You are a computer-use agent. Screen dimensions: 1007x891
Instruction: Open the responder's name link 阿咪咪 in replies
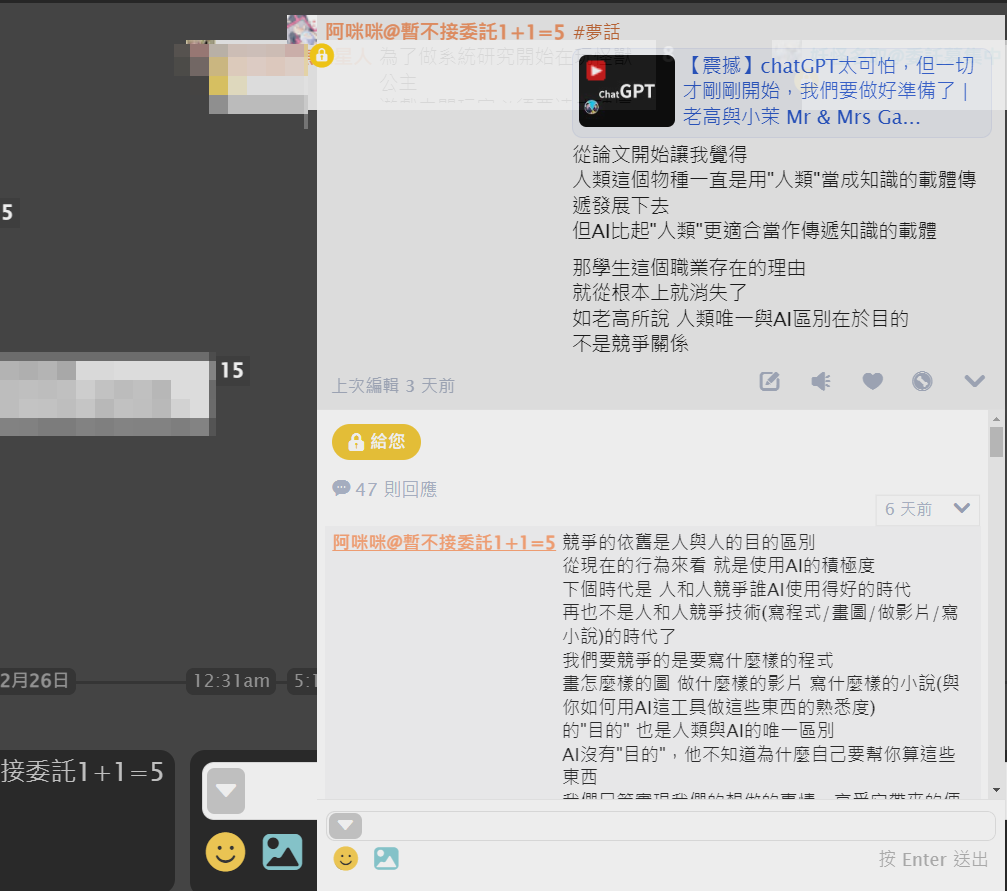(x=444, y=543)
